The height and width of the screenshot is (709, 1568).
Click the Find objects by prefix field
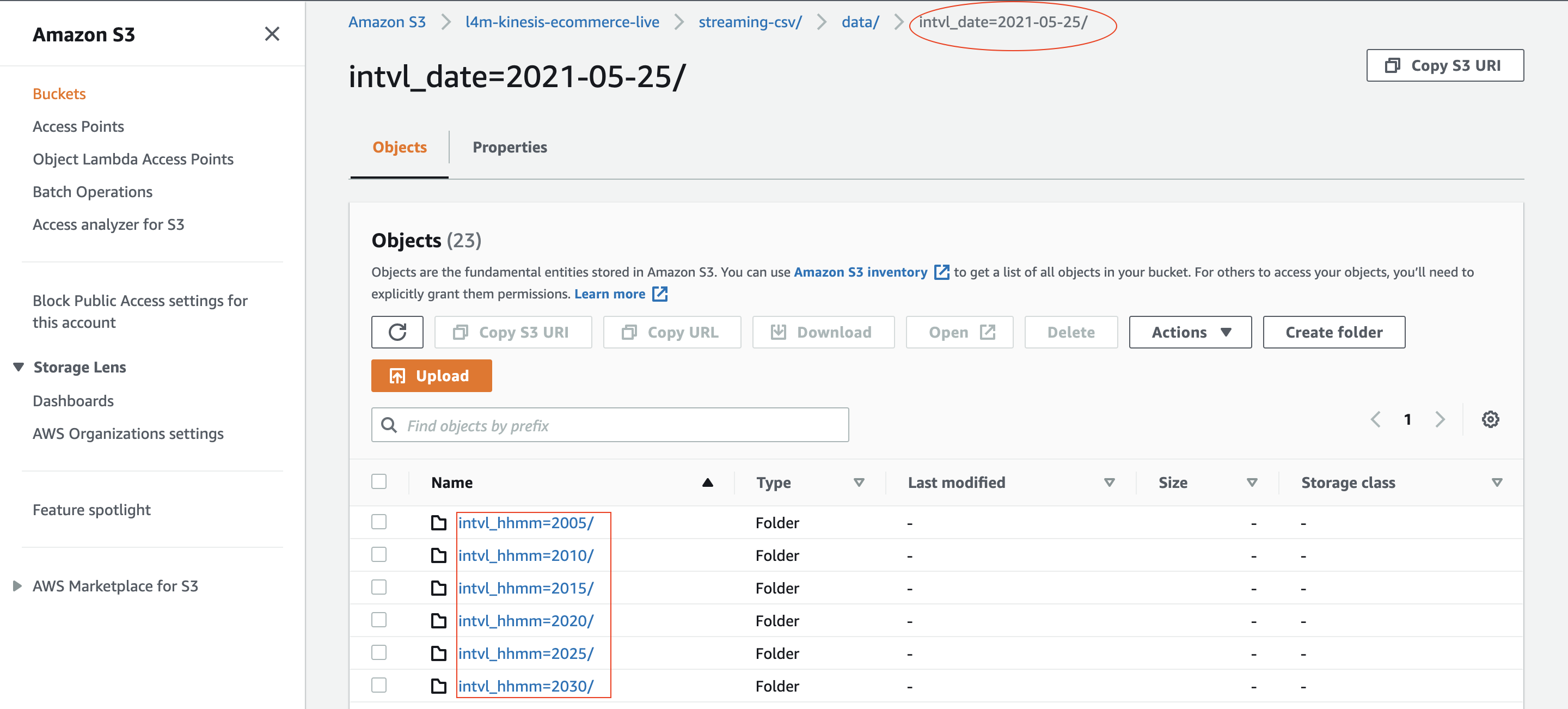(610, 425)
